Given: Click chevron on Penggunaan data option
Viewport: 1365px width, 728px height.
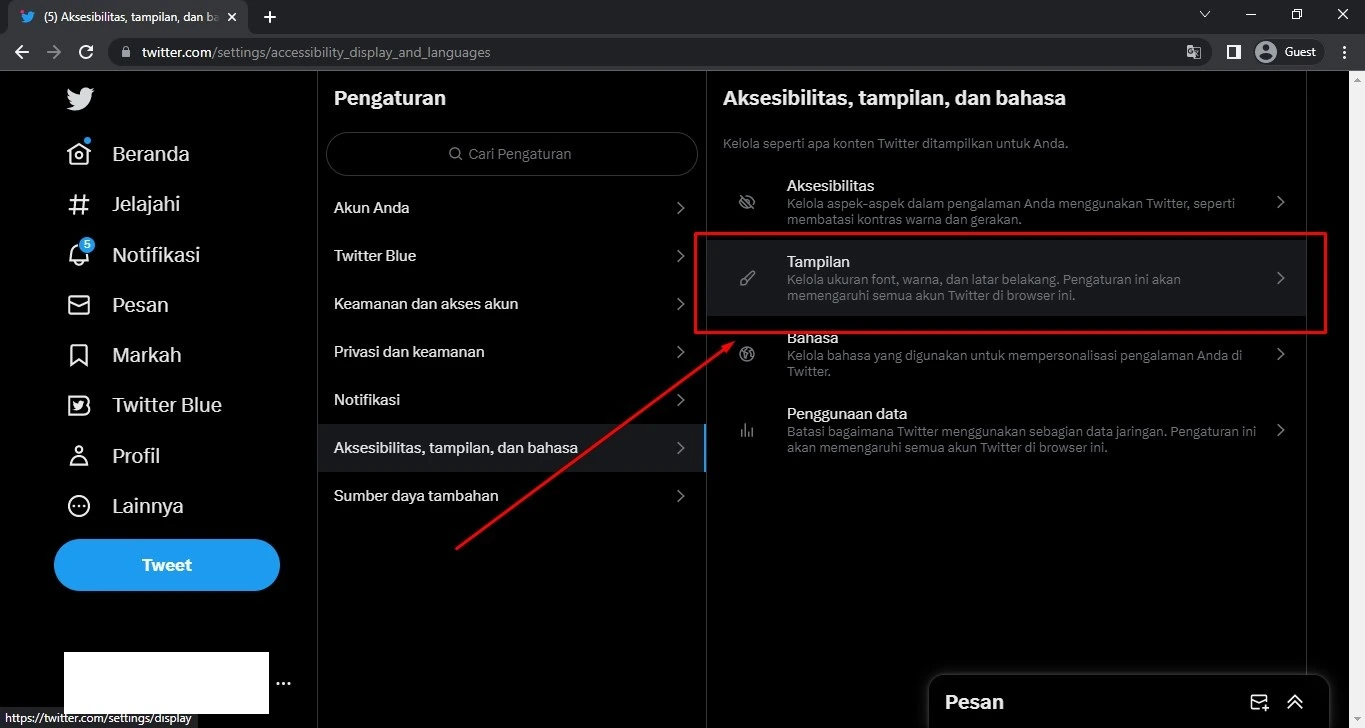Looking at the screenshot, I should click(1280, 430).
